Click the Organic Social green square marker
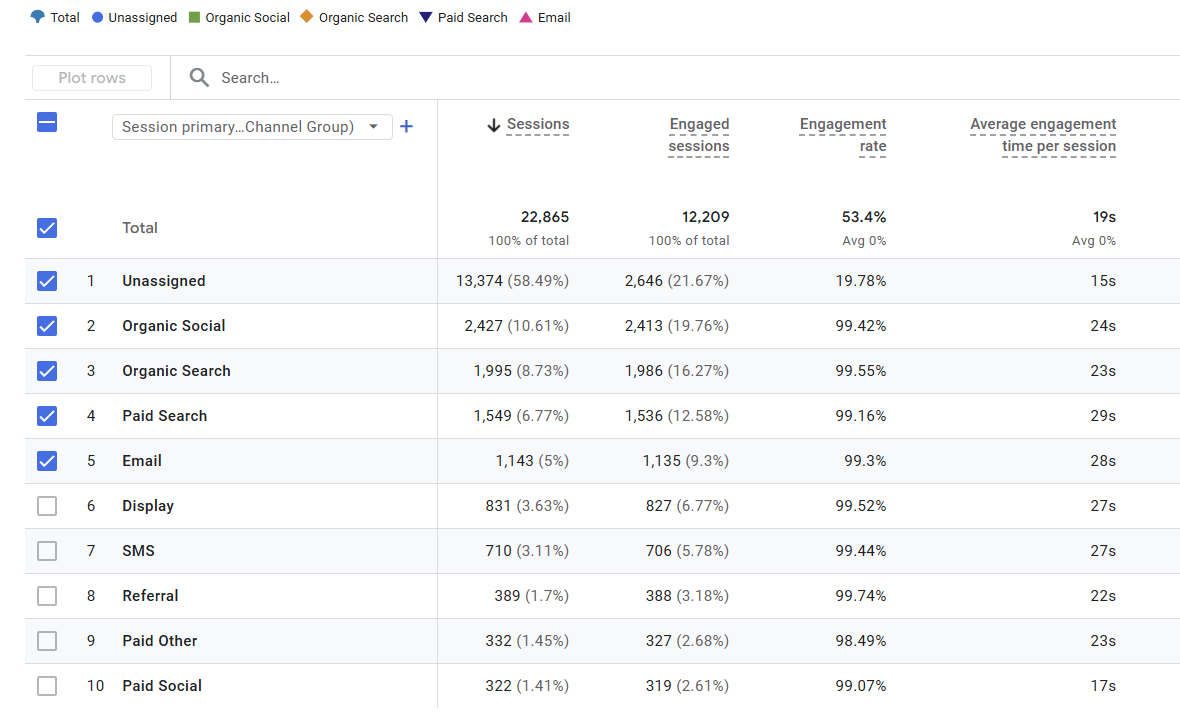The image size is (1180, 728). point(194,17)
